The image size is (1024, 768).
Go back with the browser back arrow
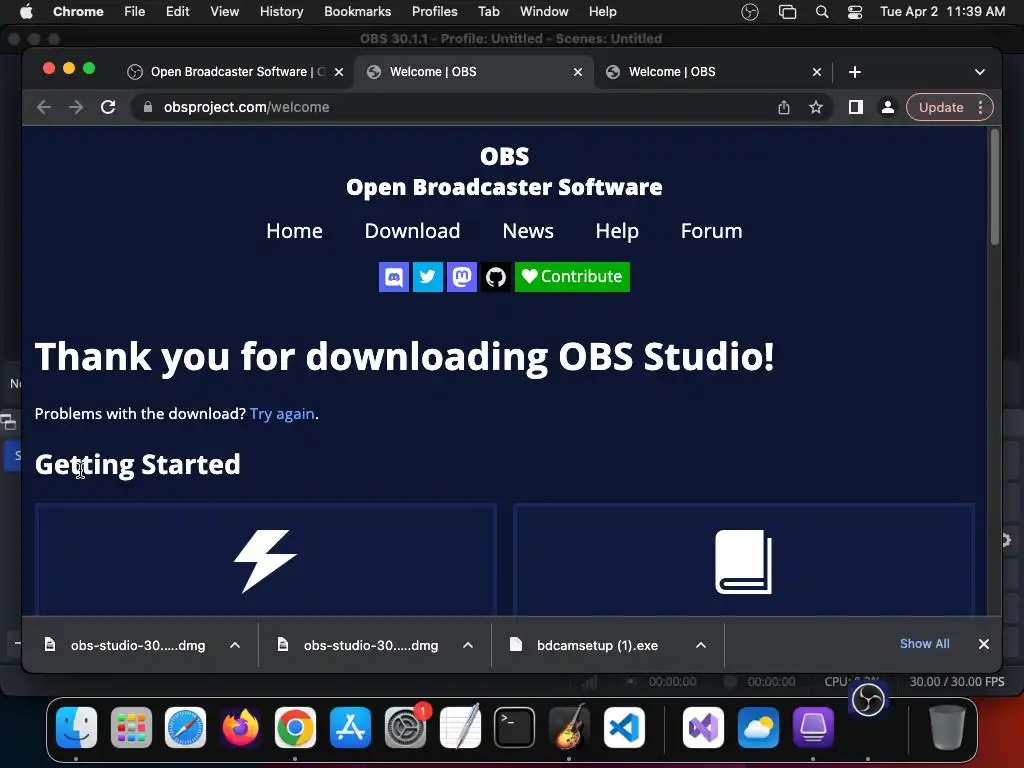click(44, 107)
